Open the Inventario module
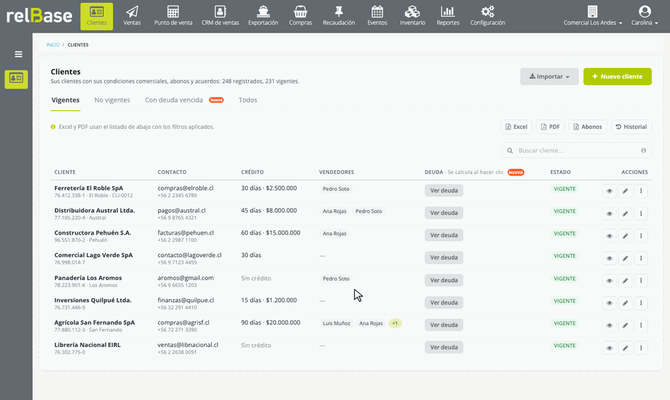This screenshot has width=670, height=400. pyautogui.click(x=412, y=16)
